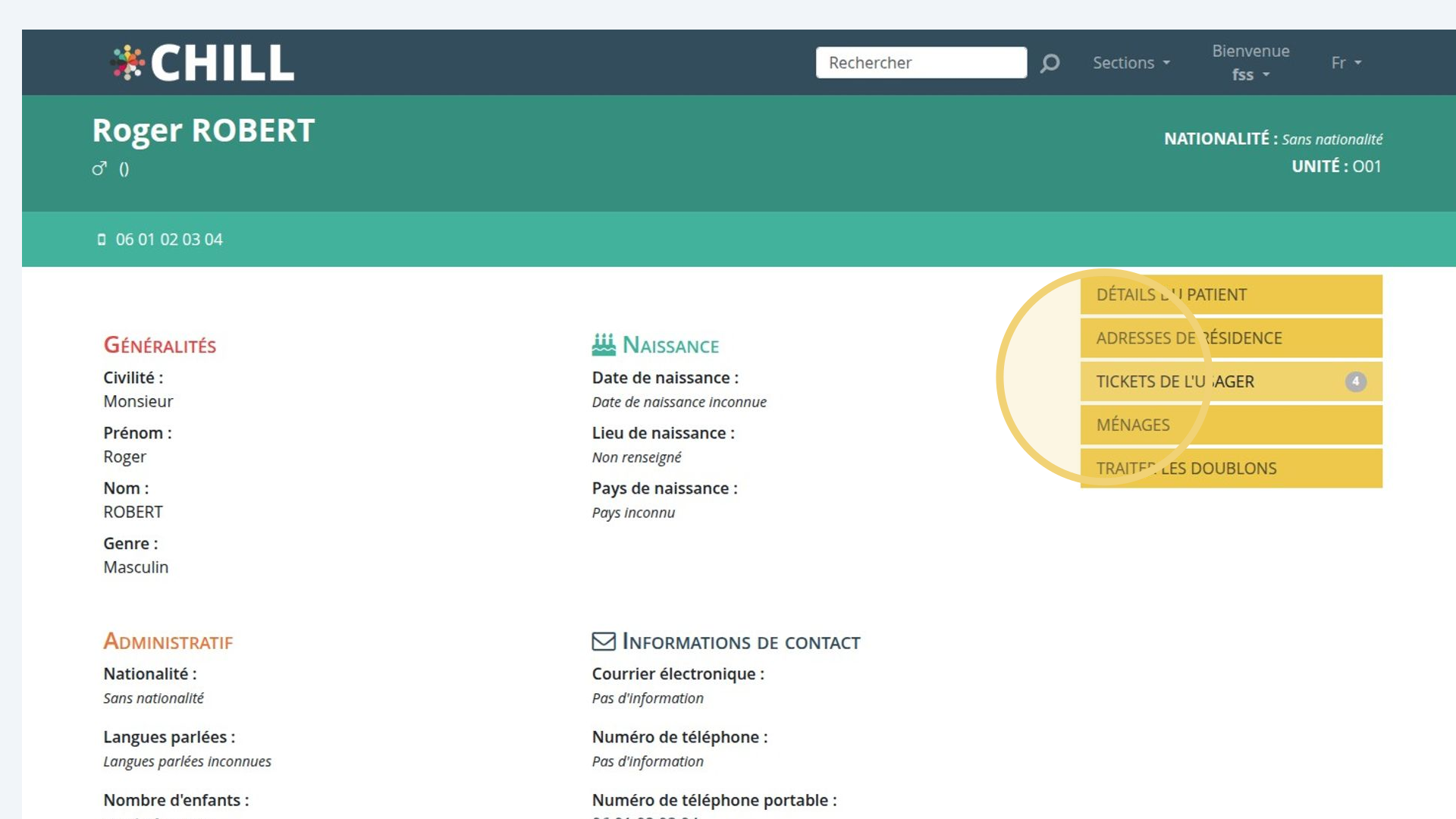Click the phone number 06 01 02 03 04
1456x819 pixels.
point(169,240)
